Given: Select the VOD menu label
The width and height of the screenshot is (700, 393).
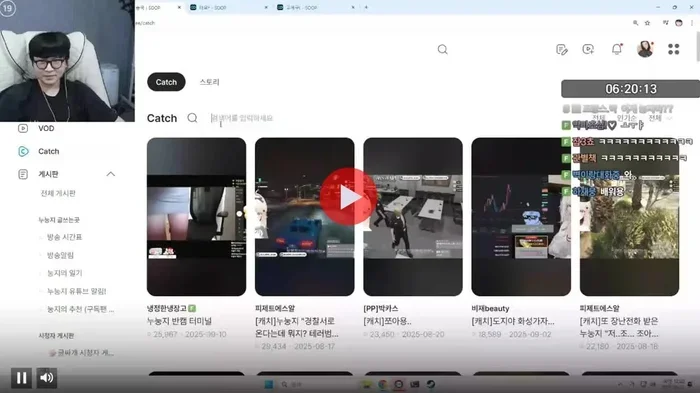Looking at the screenshot, I should (46, 129).
